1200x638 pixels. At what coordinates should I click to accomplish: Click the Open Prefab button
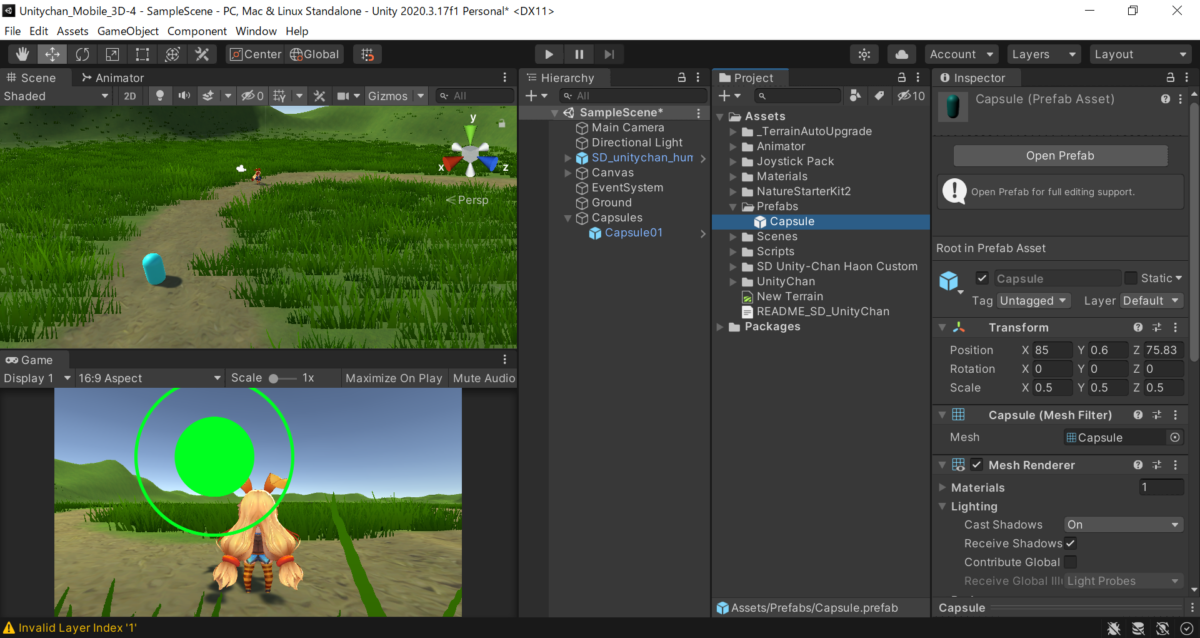[1060, 156]
